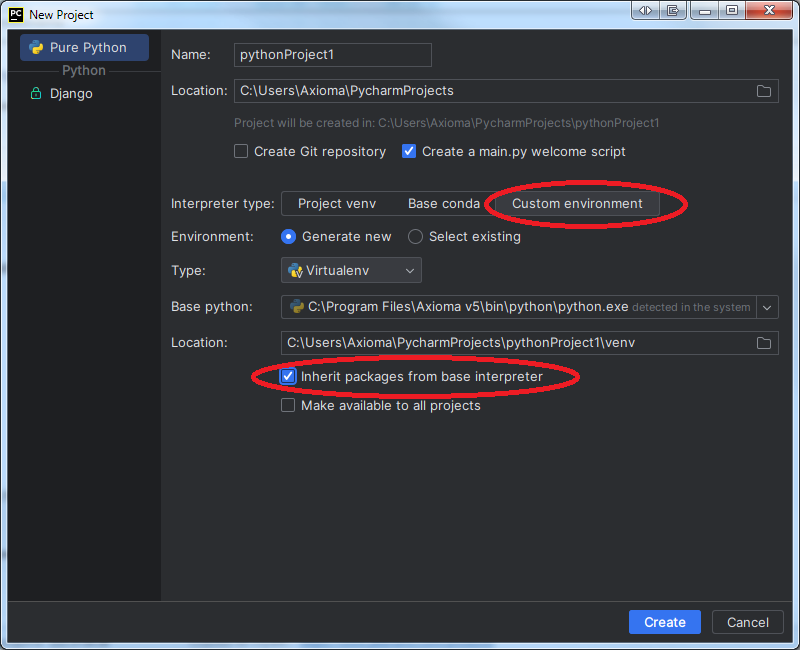Click the PyCharm logo icon in title bar

click(16, 14)
